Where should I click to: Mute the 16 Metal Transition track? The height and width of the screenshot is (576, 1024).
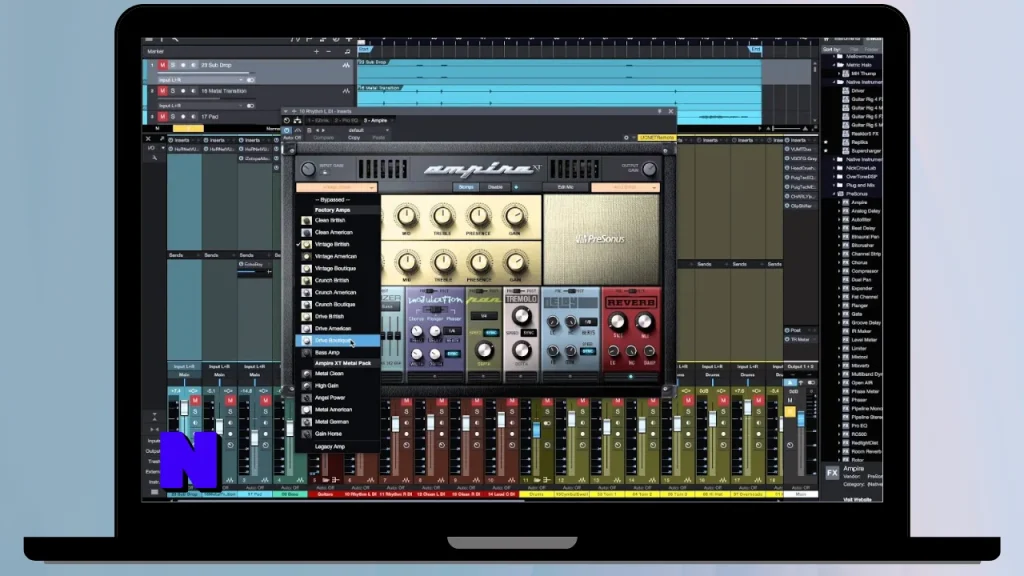(163, 91)
